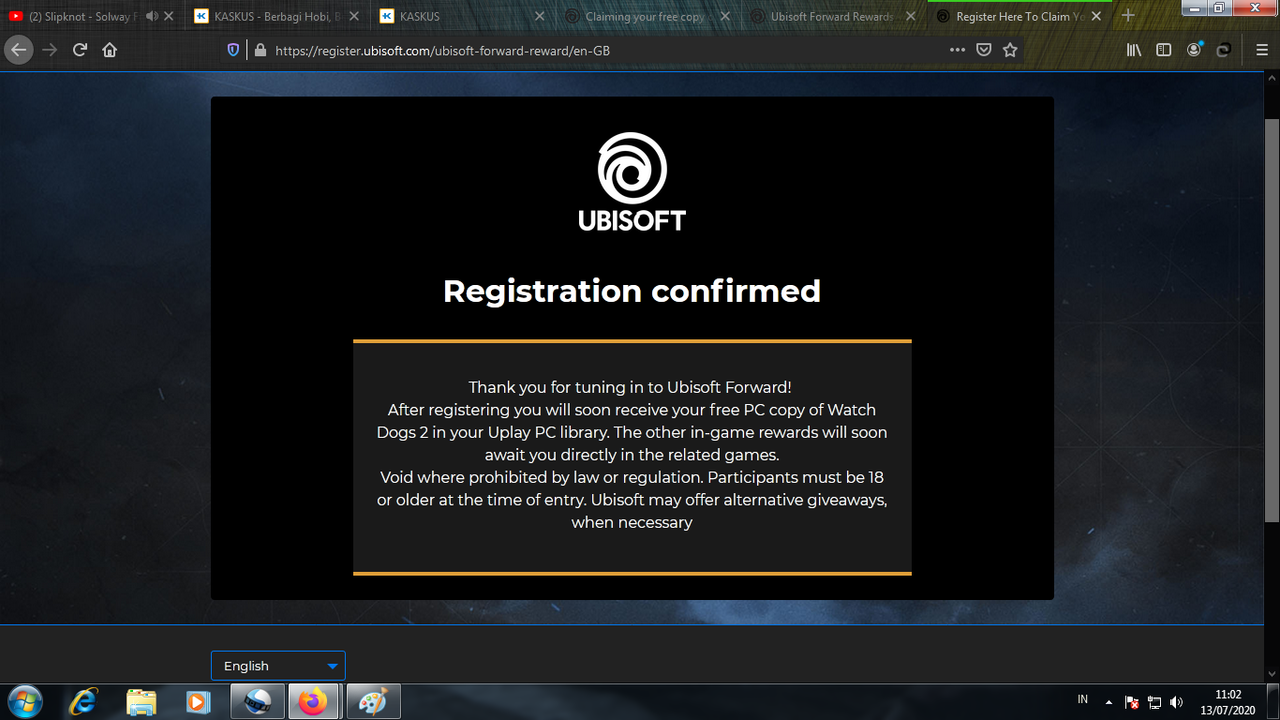Open the volume speaker tray icon
1280x720 pixels.
coord(1176,702)
